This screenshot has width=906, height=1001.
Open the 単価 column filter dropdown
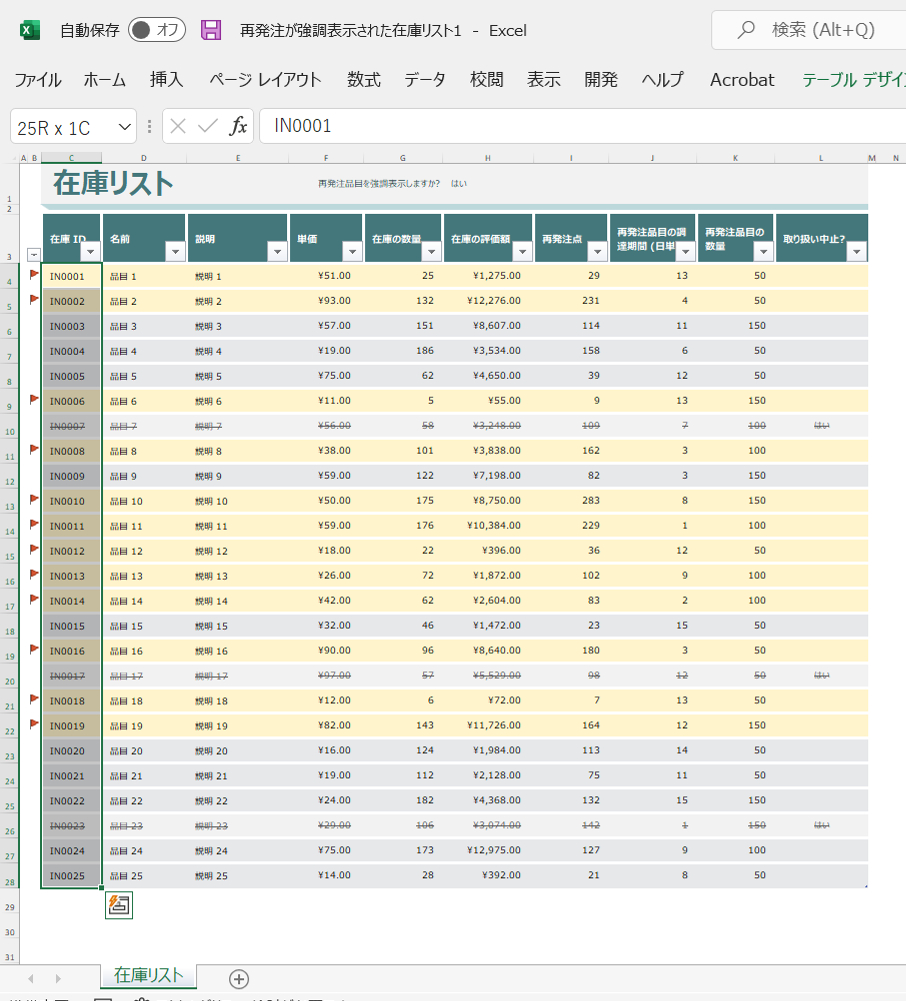click(352, 252)
